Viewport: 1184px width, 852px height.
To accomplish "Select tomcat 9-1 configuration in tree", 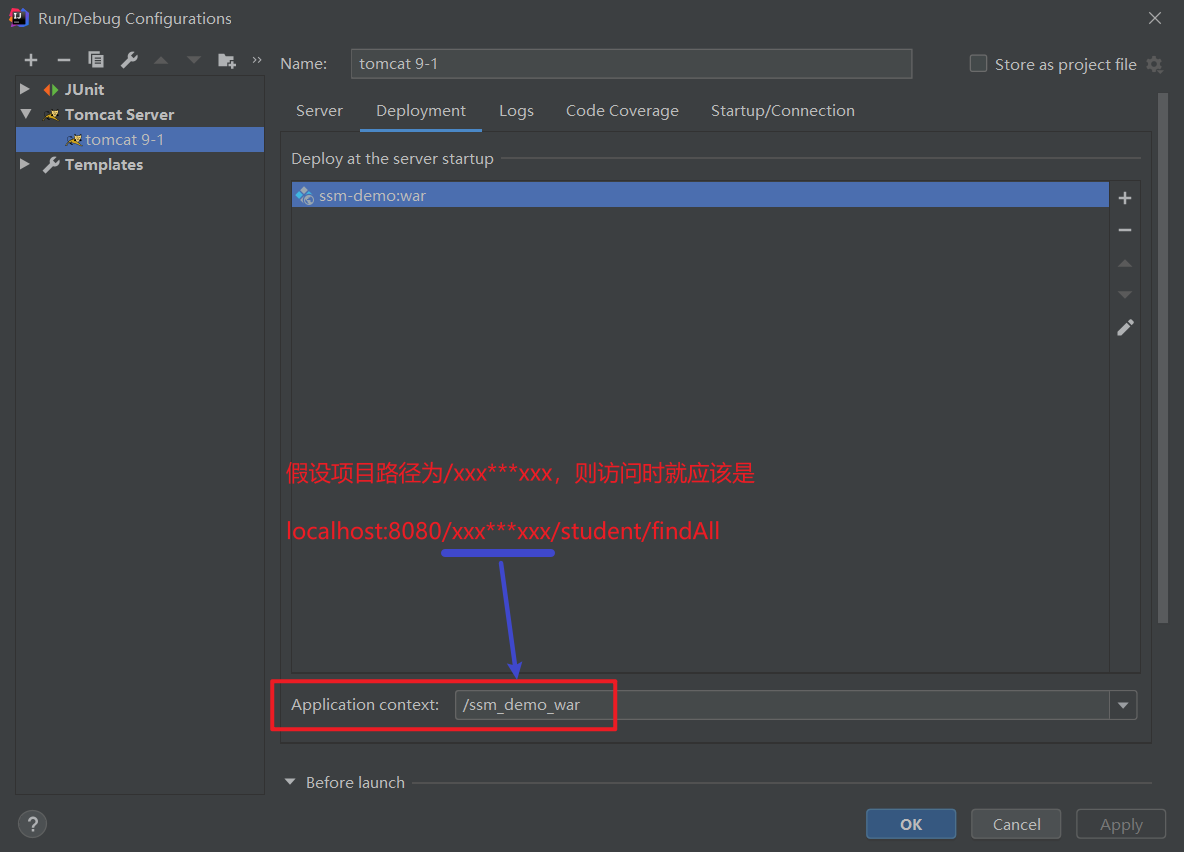I will [140, 140].
